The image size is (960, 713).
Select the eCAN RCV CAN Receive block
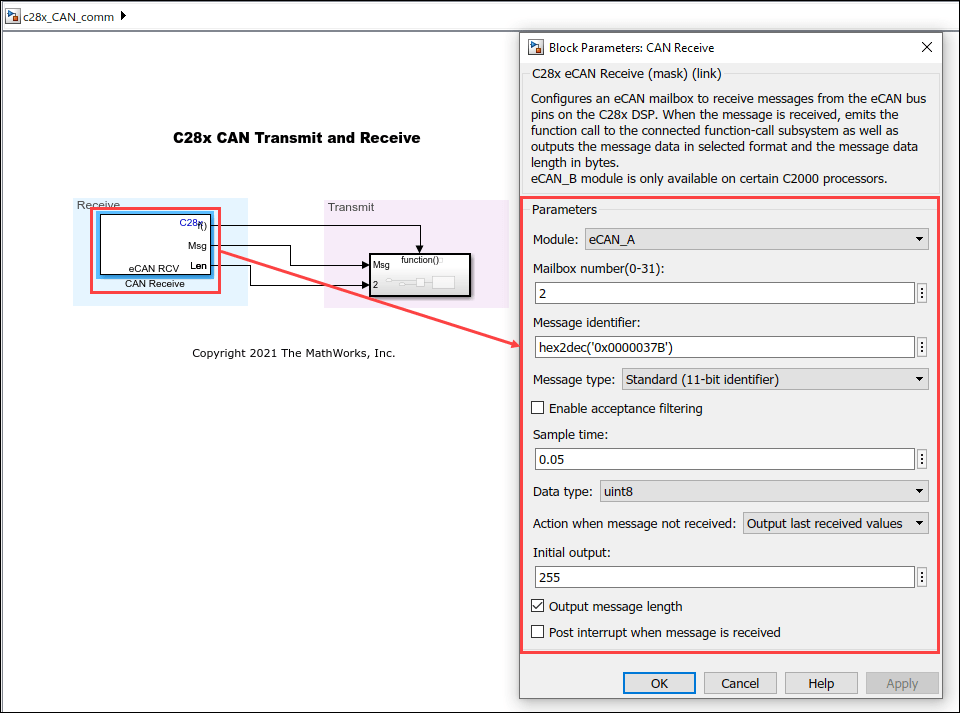[x=154, y=244]
